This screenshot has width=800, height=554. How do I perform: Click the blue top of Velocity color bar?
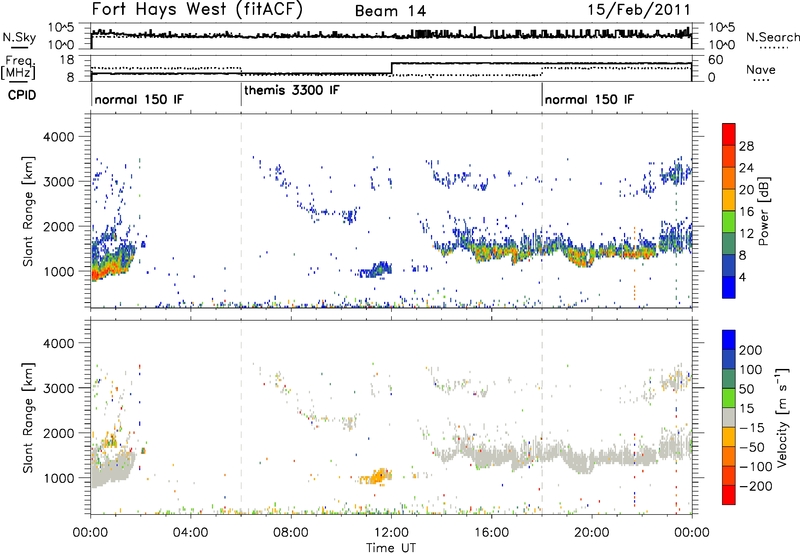pyautogui.click(x=729, y=339)
